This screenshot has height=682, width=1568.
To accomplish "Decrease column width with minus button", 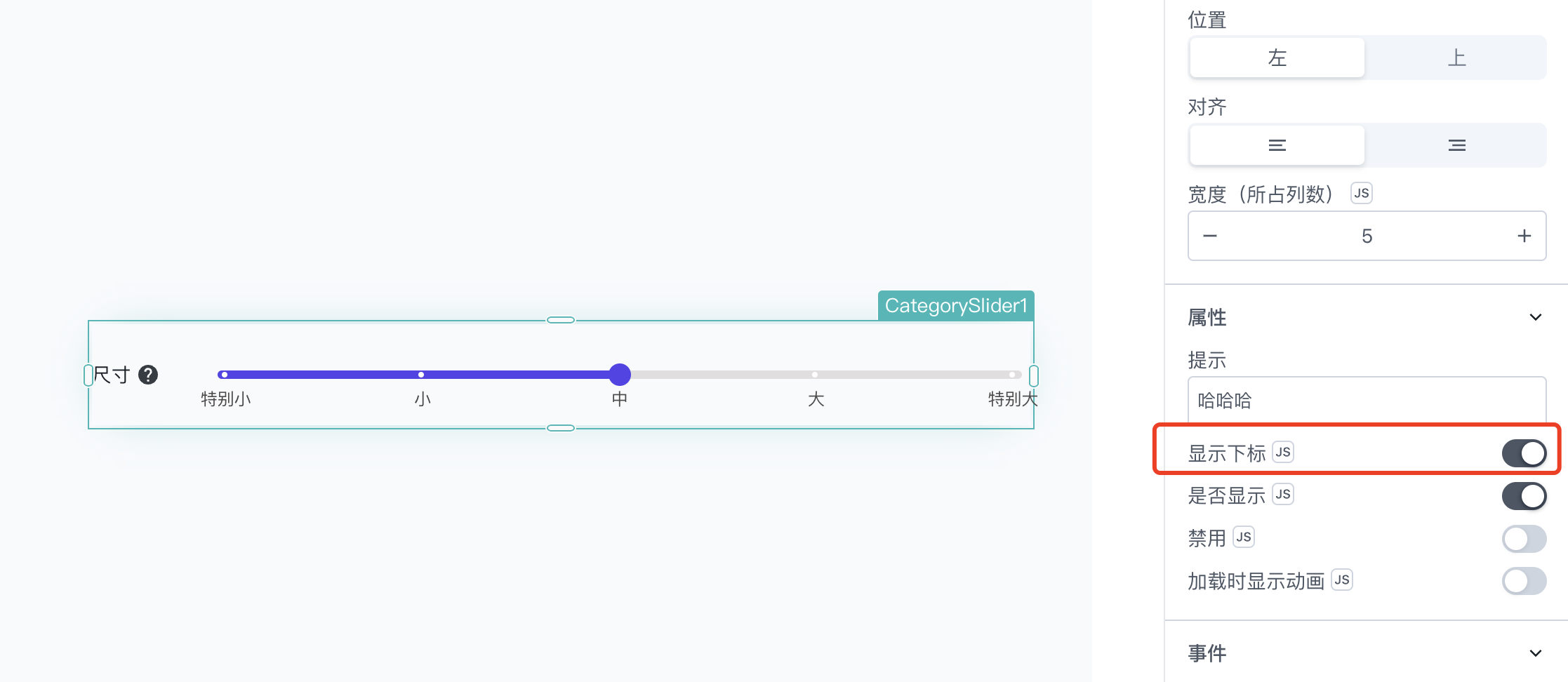I will [x=1210, y=236].
